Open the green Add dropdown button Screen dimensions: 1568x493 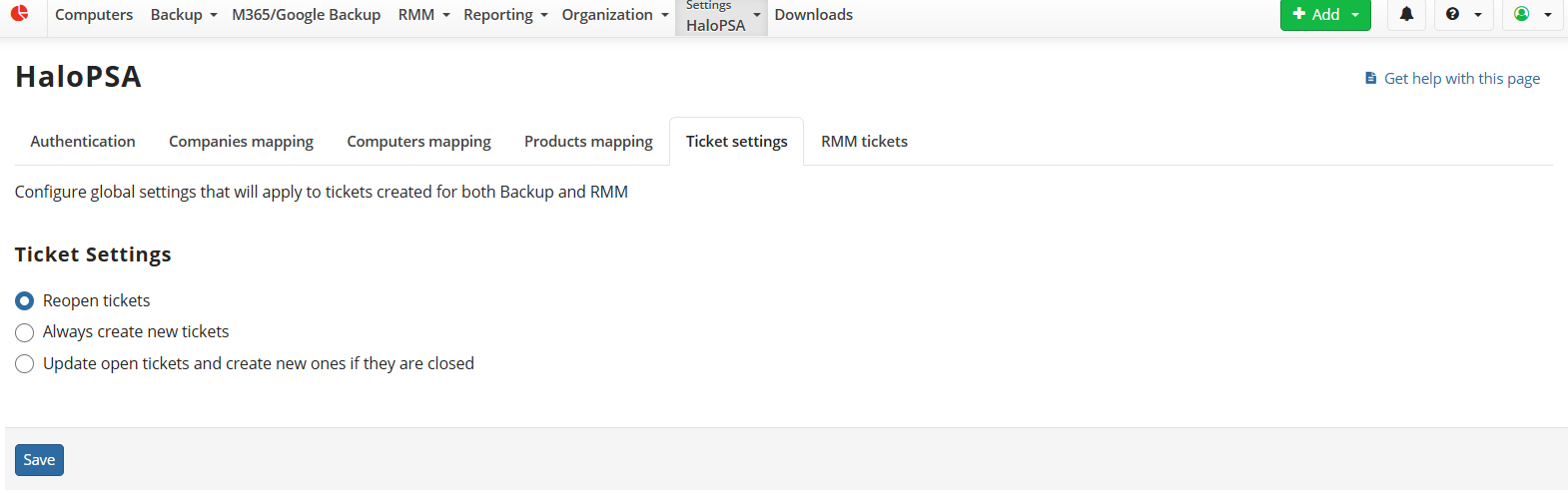[1324, 14]
